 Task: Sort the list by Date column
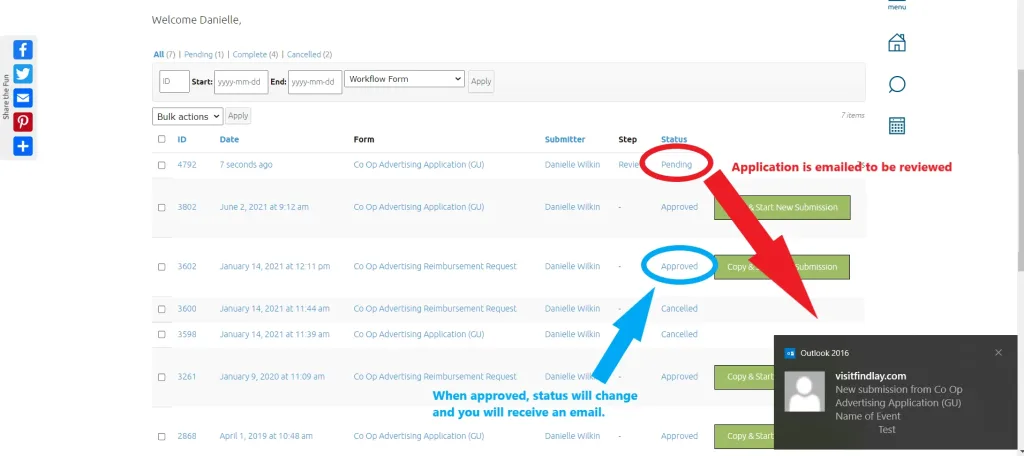click(229, 139)
